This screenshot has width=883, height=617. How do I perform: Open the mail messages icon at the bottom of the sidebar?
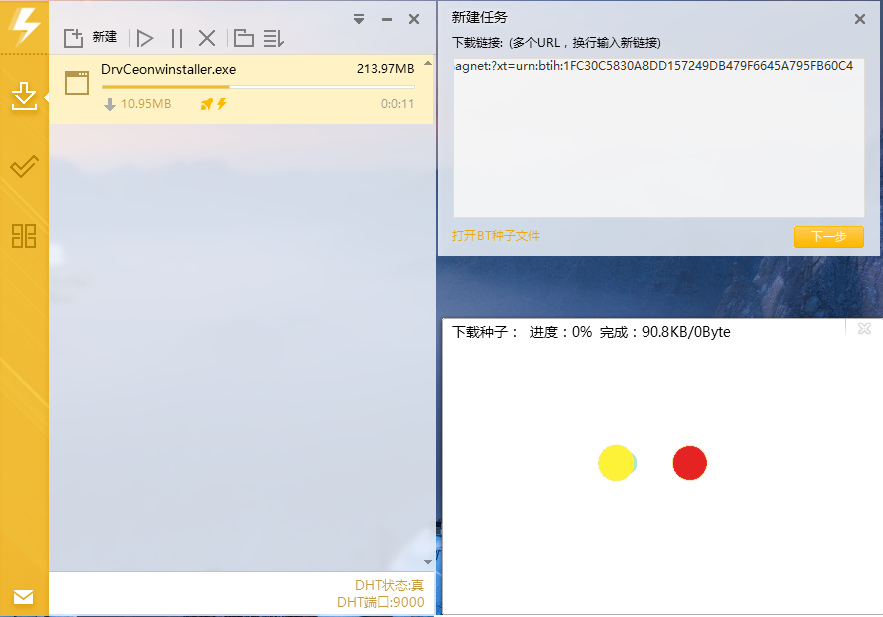click(24, 597)
